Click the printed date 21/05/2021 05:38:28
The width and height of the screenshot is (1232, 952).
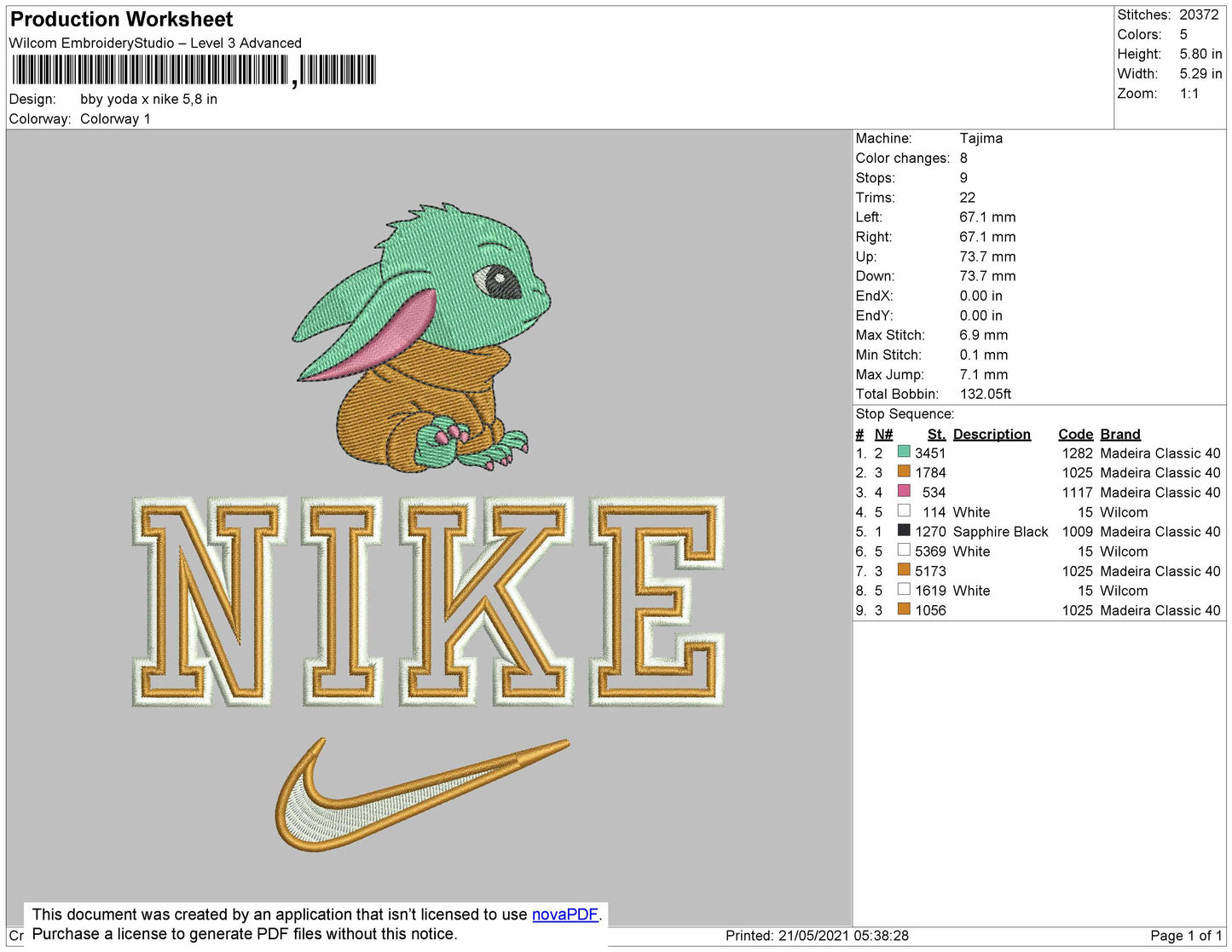[843, 936]
